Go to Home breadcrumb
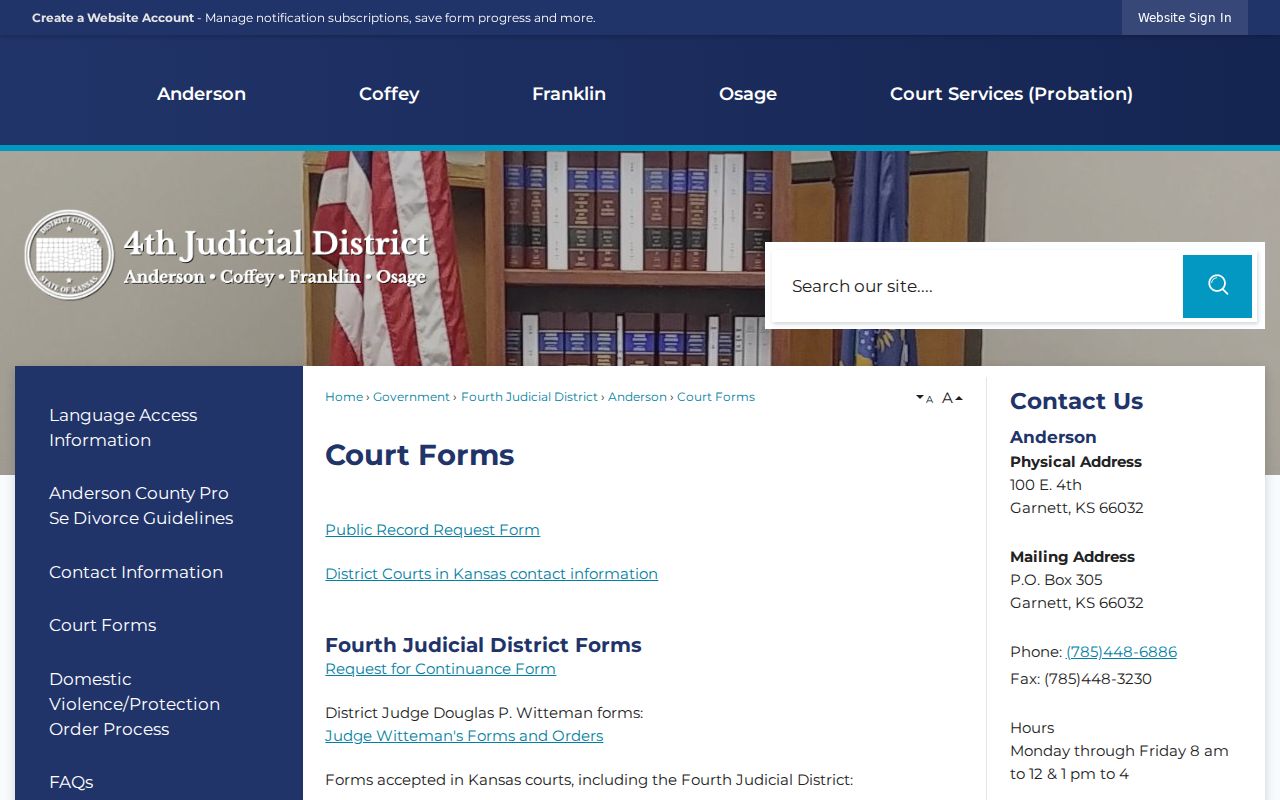This screenshot has height=800, width=1280. coord(344,397)
